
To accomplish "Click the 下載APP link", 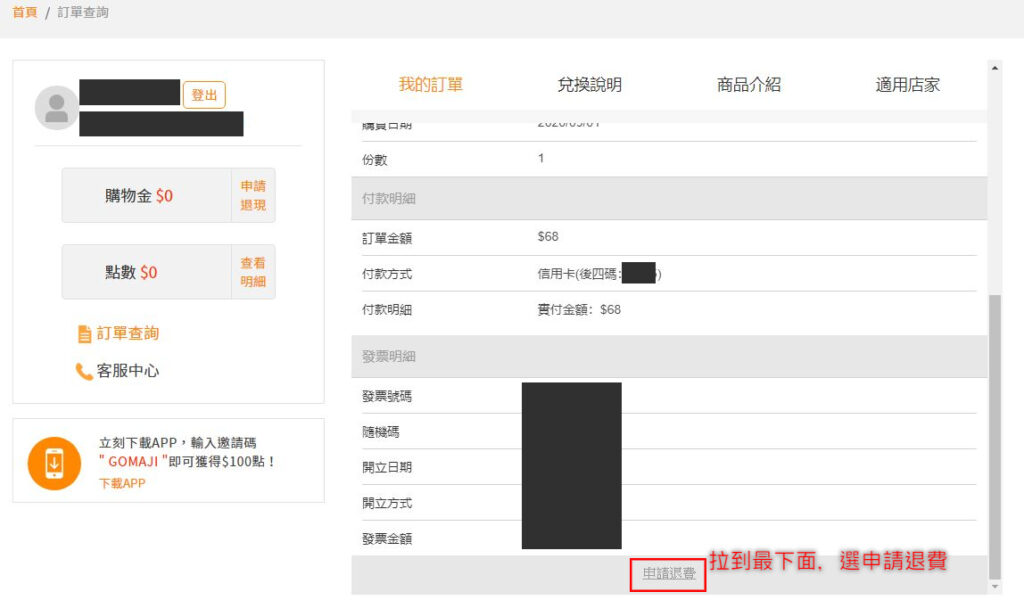I will (122, 483).
